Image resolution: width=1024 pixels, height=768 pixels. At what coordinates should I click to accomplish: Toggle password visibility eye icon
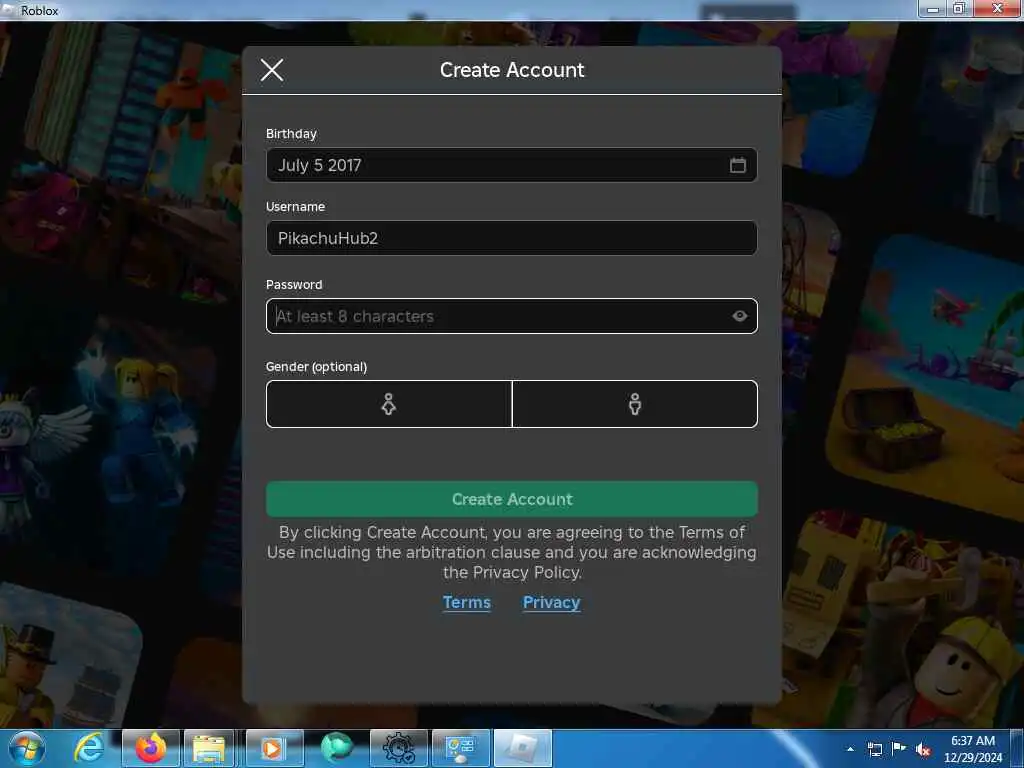(739, 316)
